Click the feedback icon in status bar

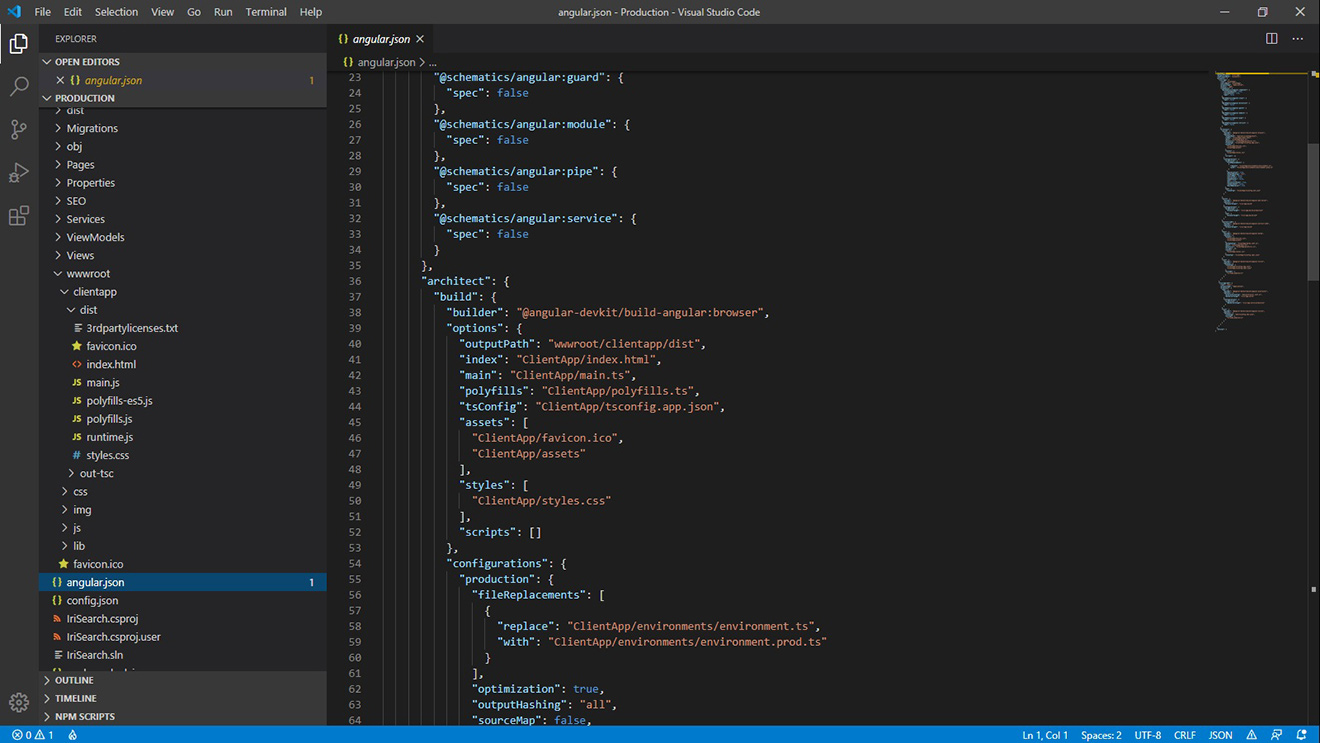tap(1277, 735)
